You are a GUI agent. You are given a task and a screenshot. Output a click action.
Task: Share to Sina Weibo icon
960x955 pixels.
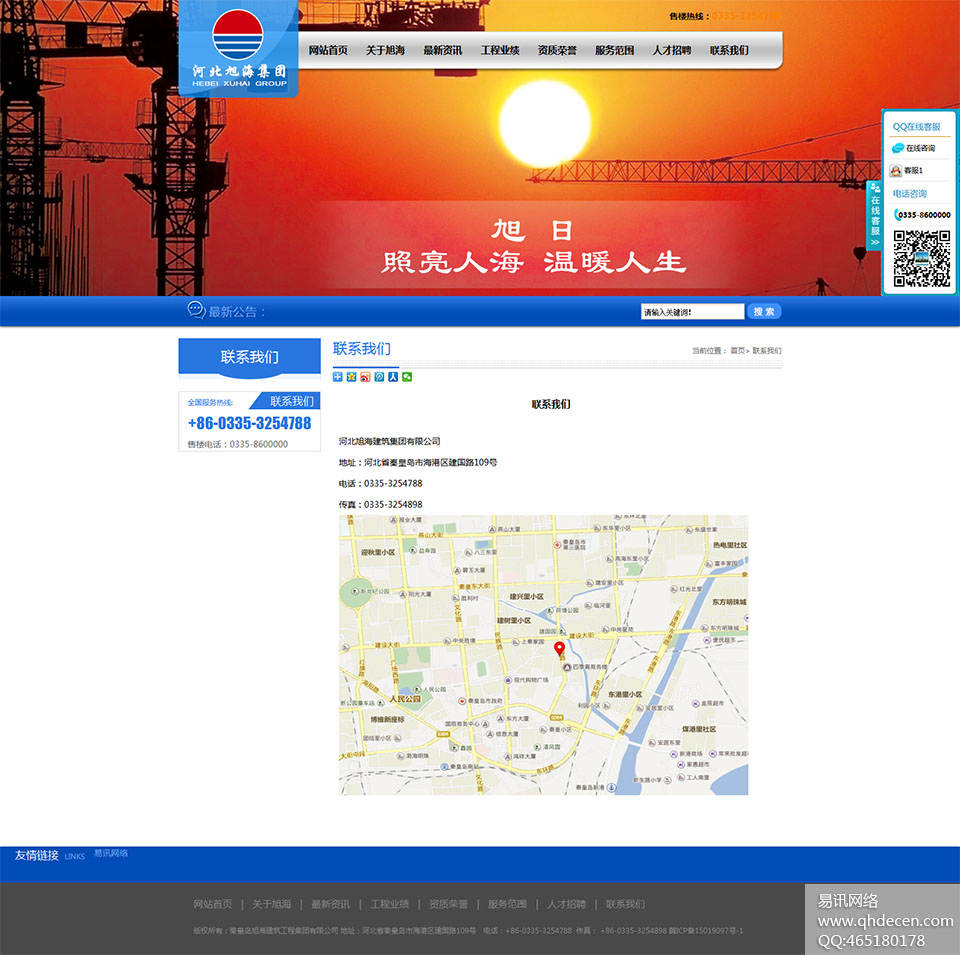coord(365,377)
